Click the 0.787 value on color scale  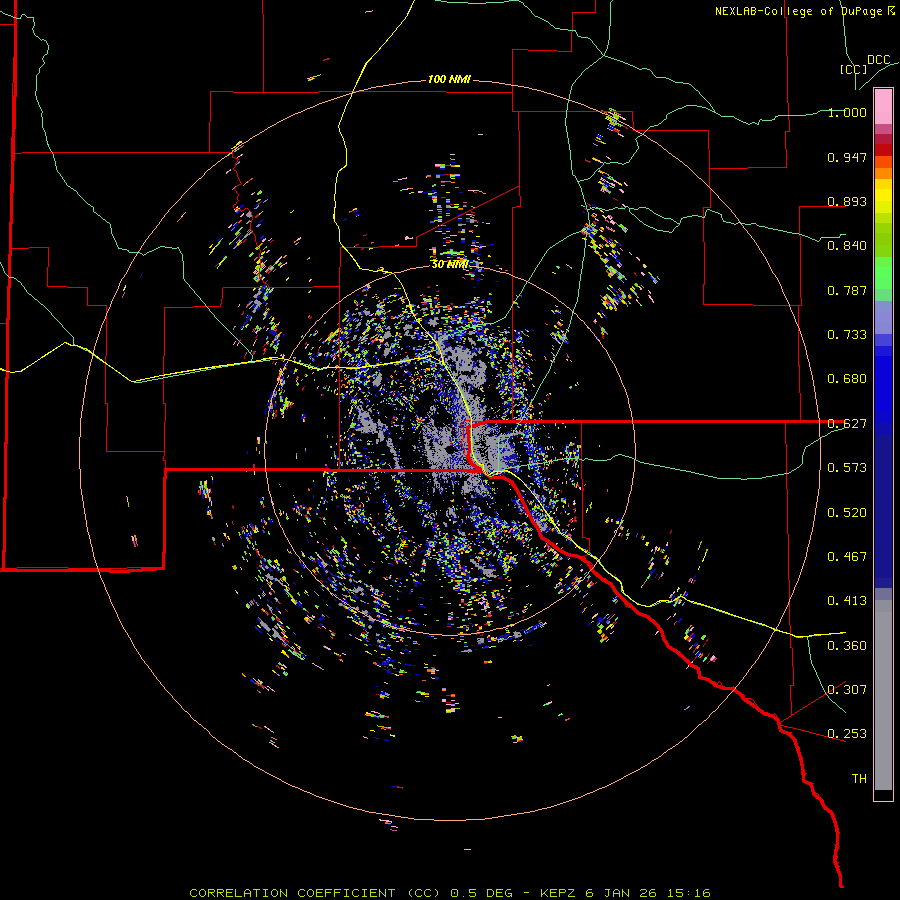click(847, 290)
